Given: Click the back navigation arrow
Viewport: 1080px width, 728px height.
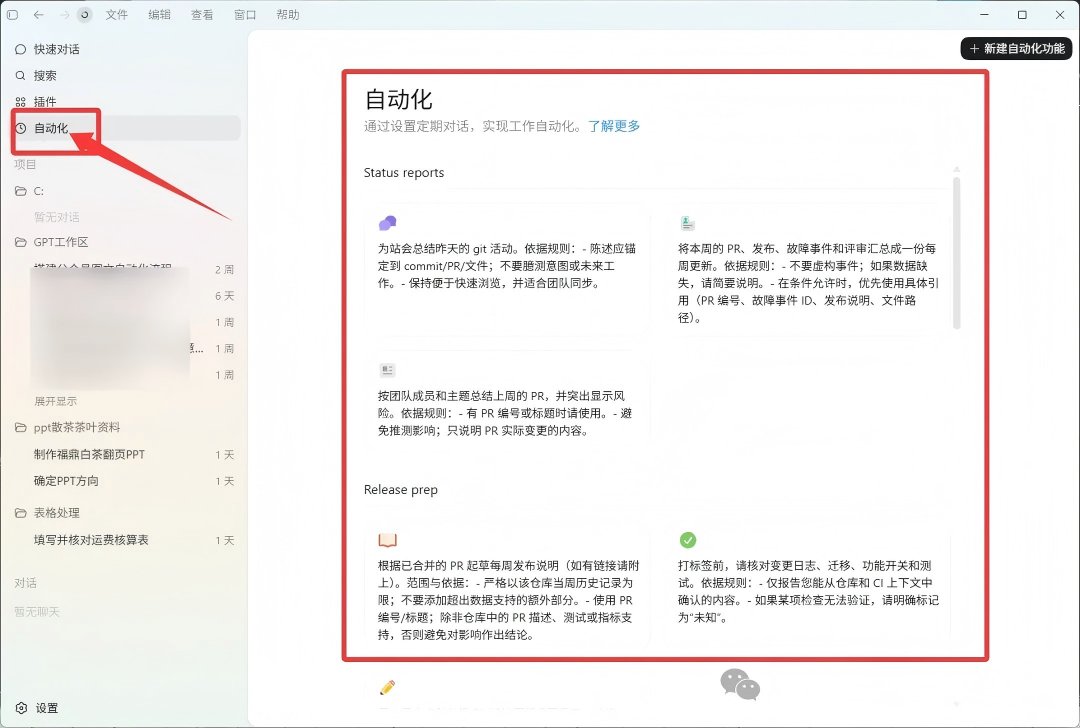Looking at the screenshot, I should [x=39, y=14].
